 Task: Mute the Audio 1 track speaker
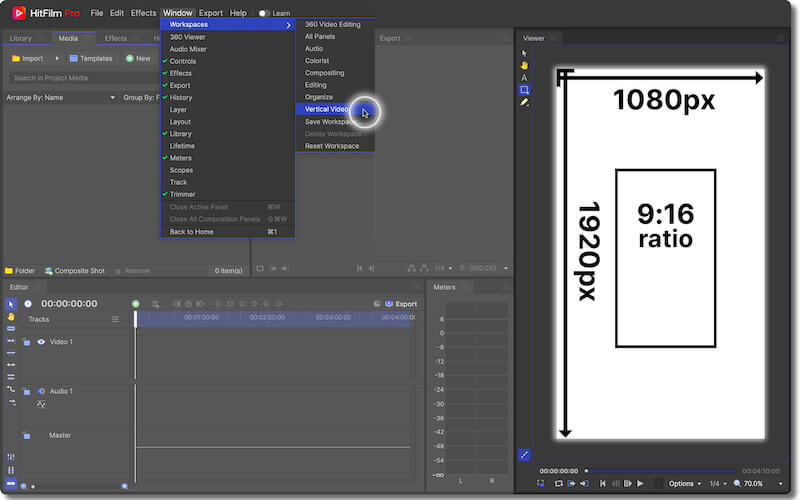tap(41, 391)
